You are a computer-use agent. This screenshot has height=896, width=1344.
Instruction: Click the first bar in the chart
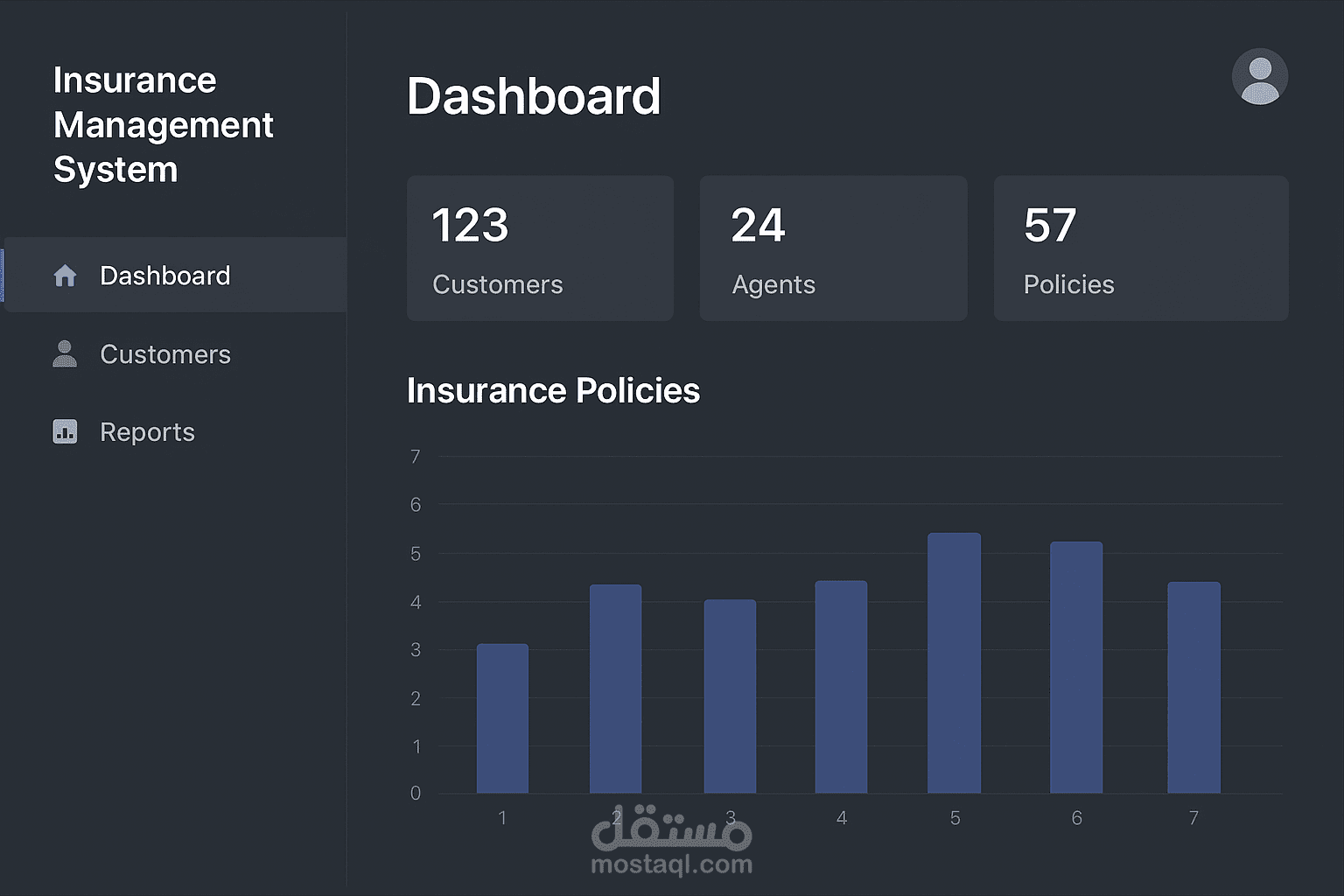tap(502, 718)
